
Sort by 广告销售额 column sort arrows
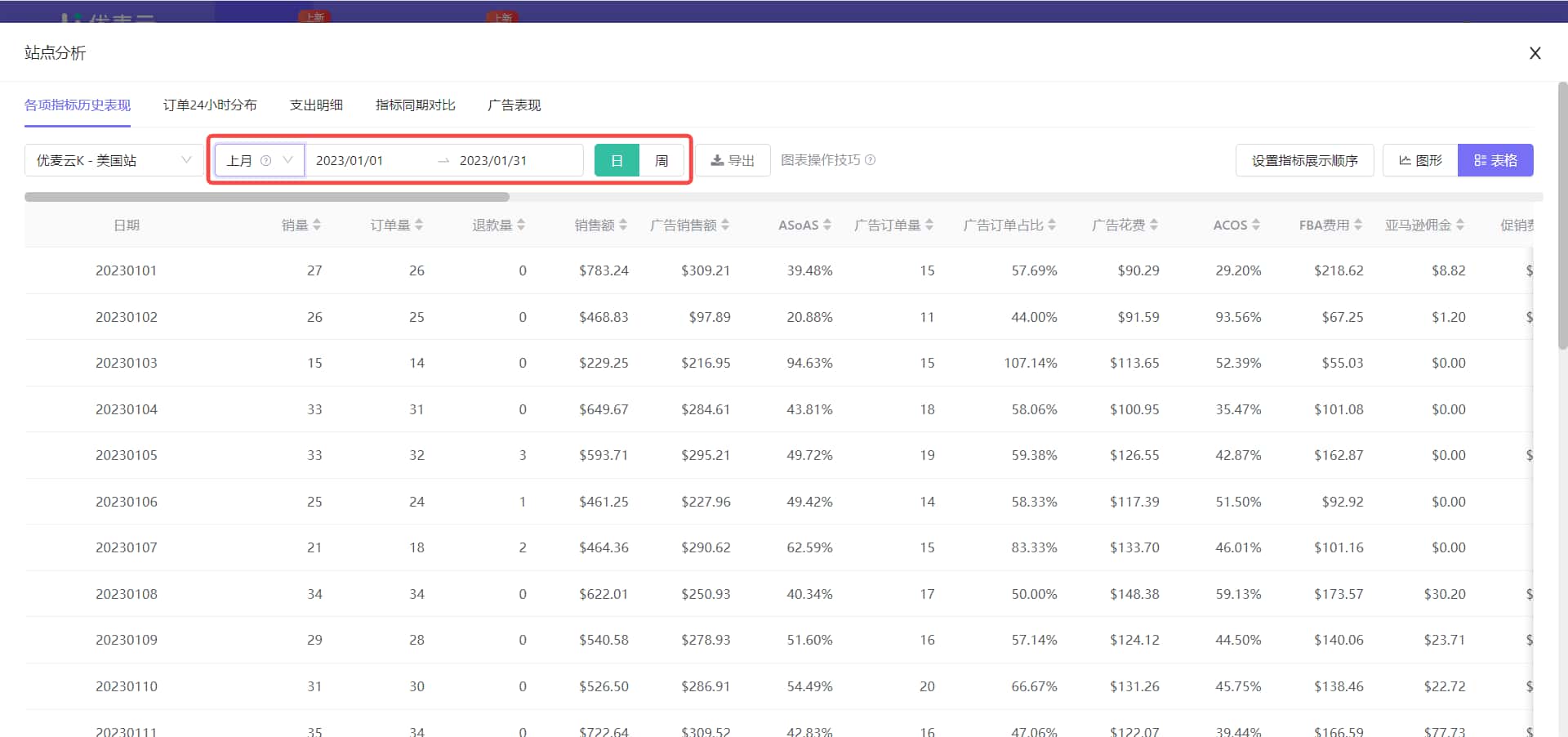click(x=725, y=225)
